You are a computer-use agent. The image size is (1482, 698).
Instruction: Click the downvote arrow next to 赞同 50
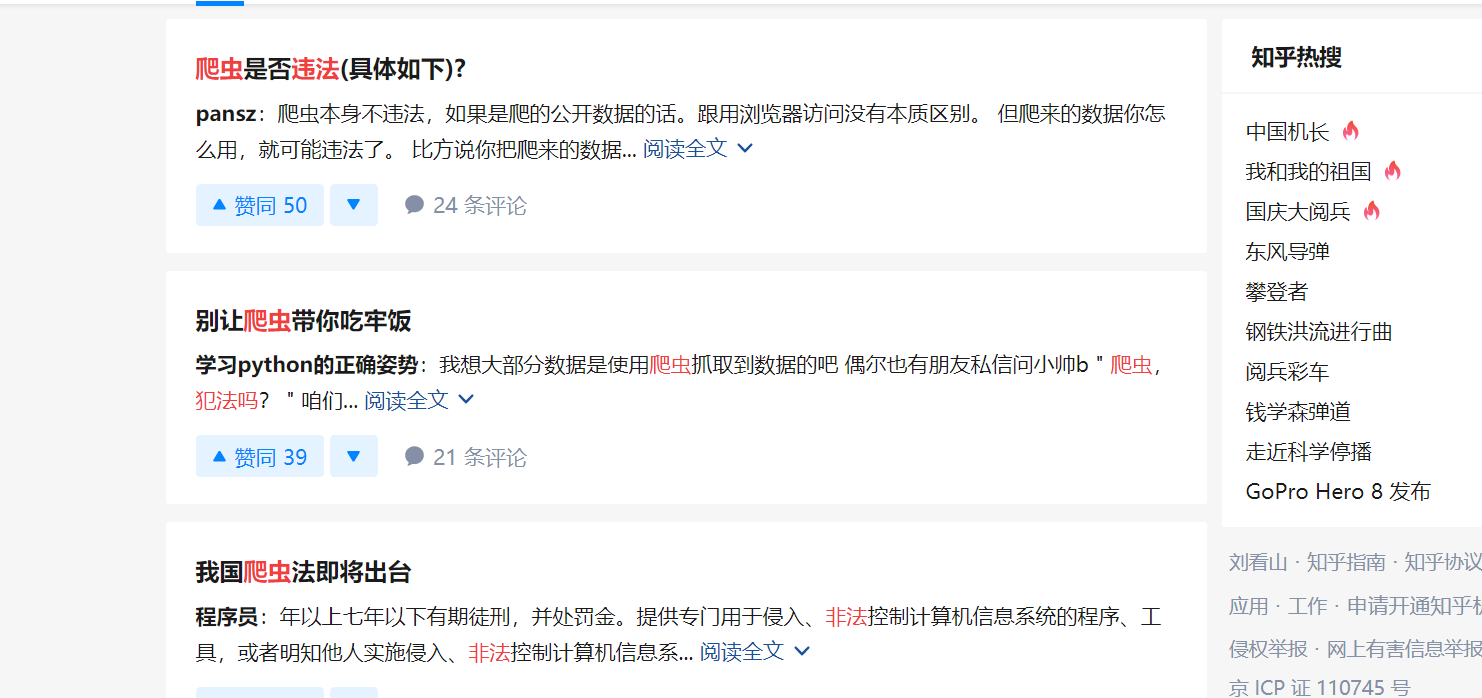point(354,205)
